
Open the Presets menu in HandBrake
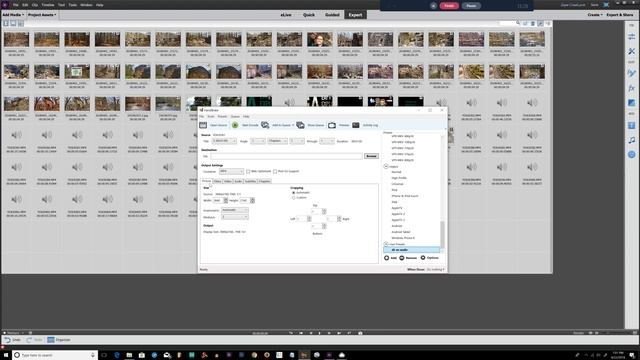click(x=222, y=116)
